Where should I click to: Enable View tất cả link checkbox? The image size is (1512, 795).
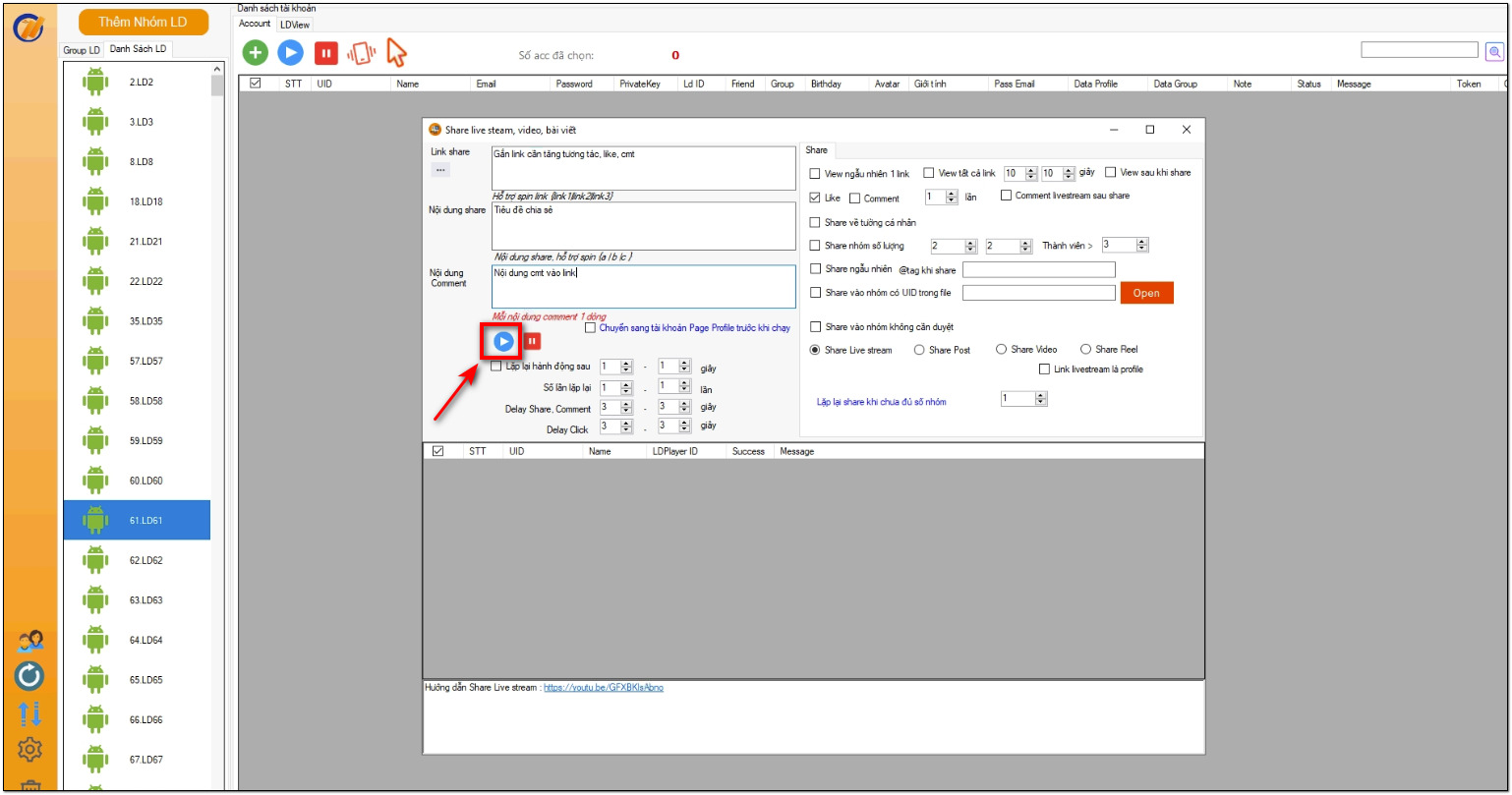coord(929,173)
